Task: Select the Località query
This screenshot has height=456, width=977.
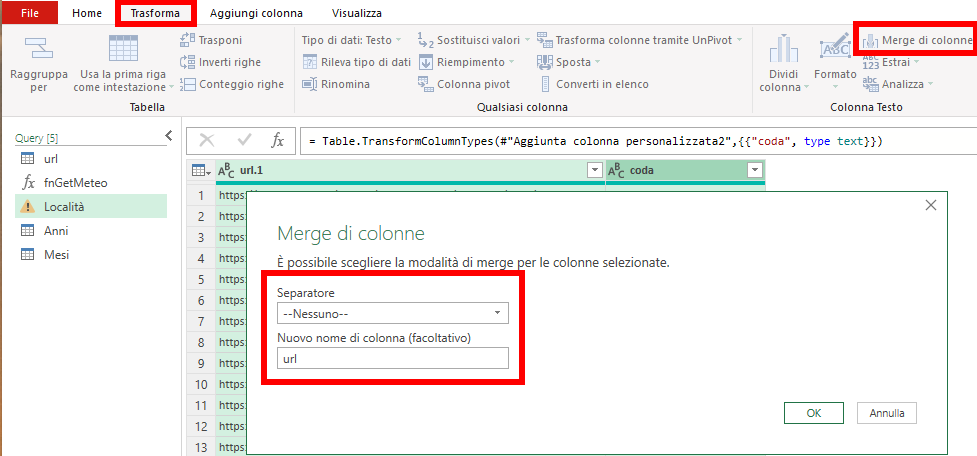Action: (91, 207)
